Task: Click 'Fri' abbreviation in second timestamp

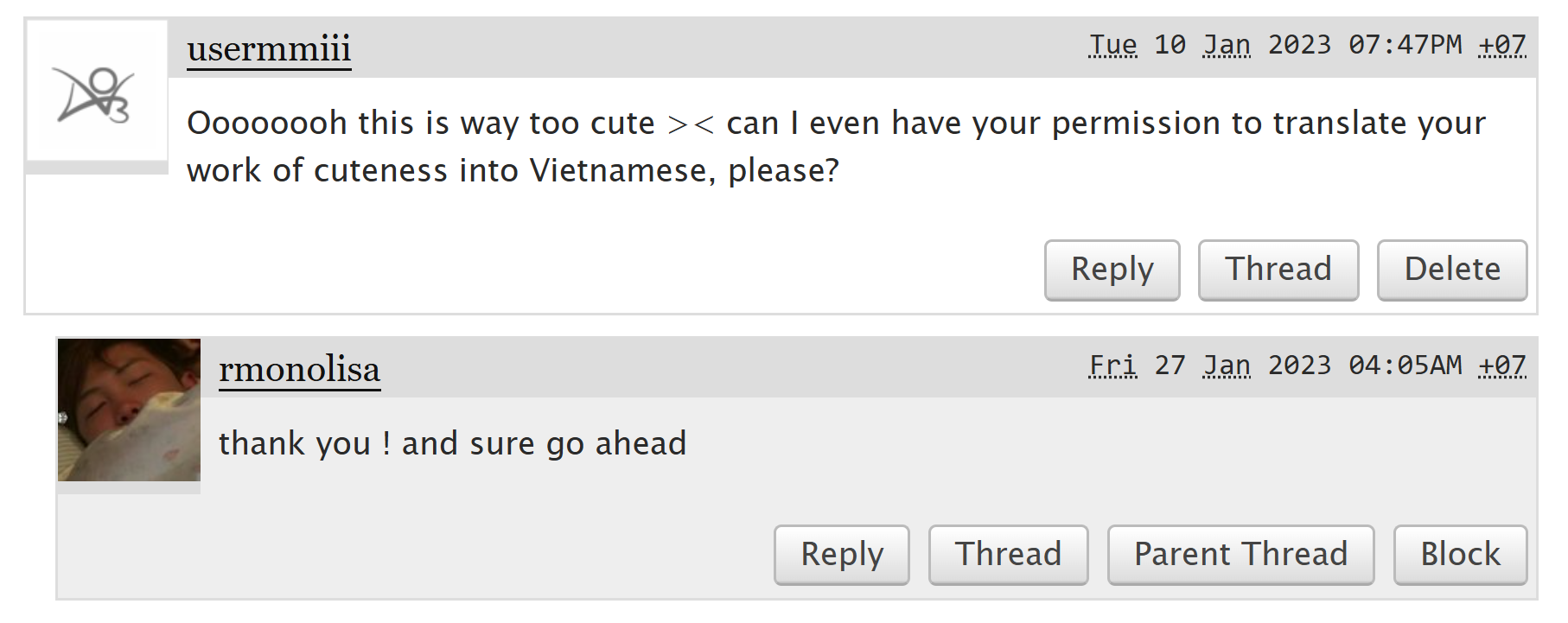Action: pos(1113,366)
